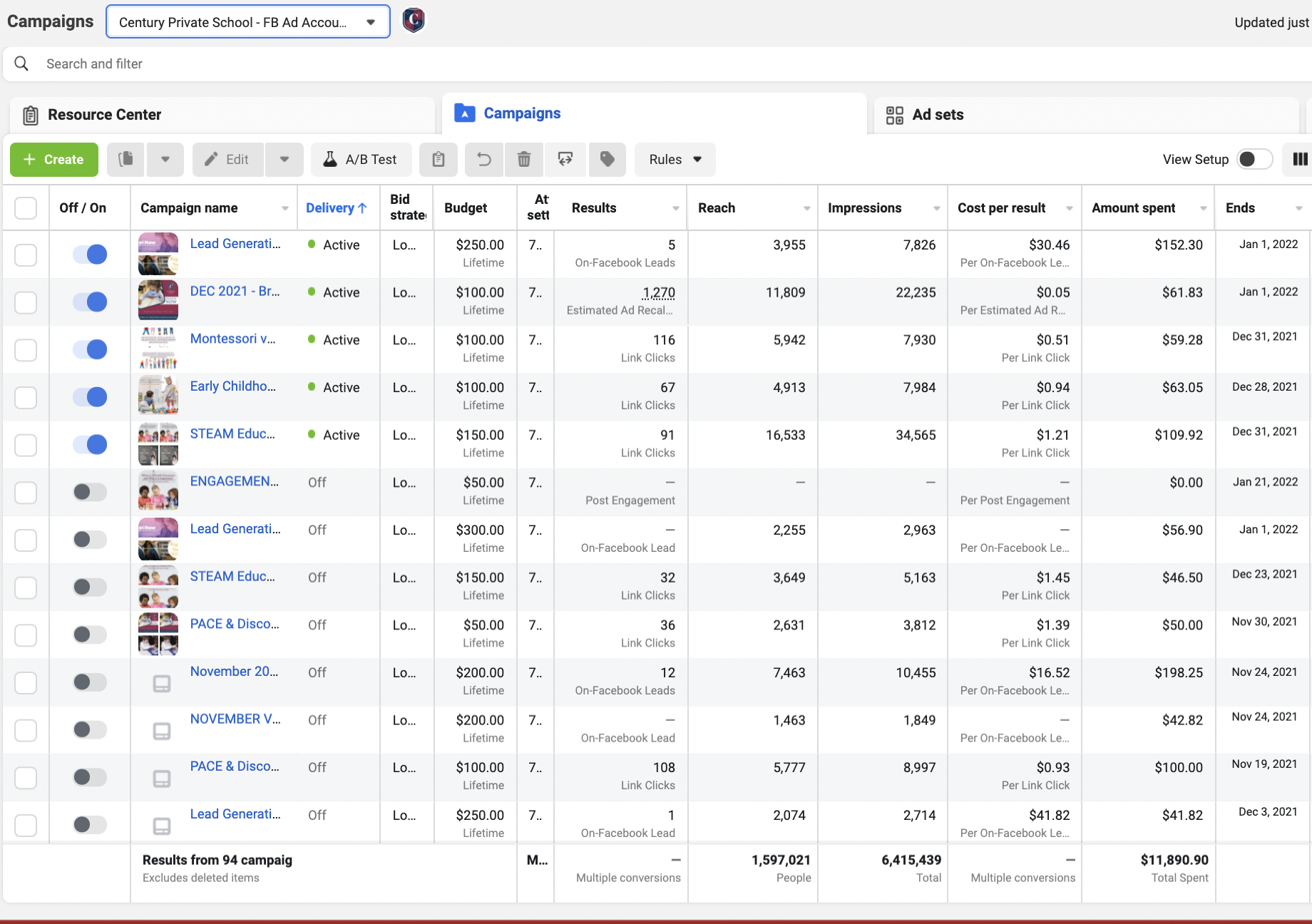
Task: Open the Results column menu arrow
Action: (x=676, y=208)
